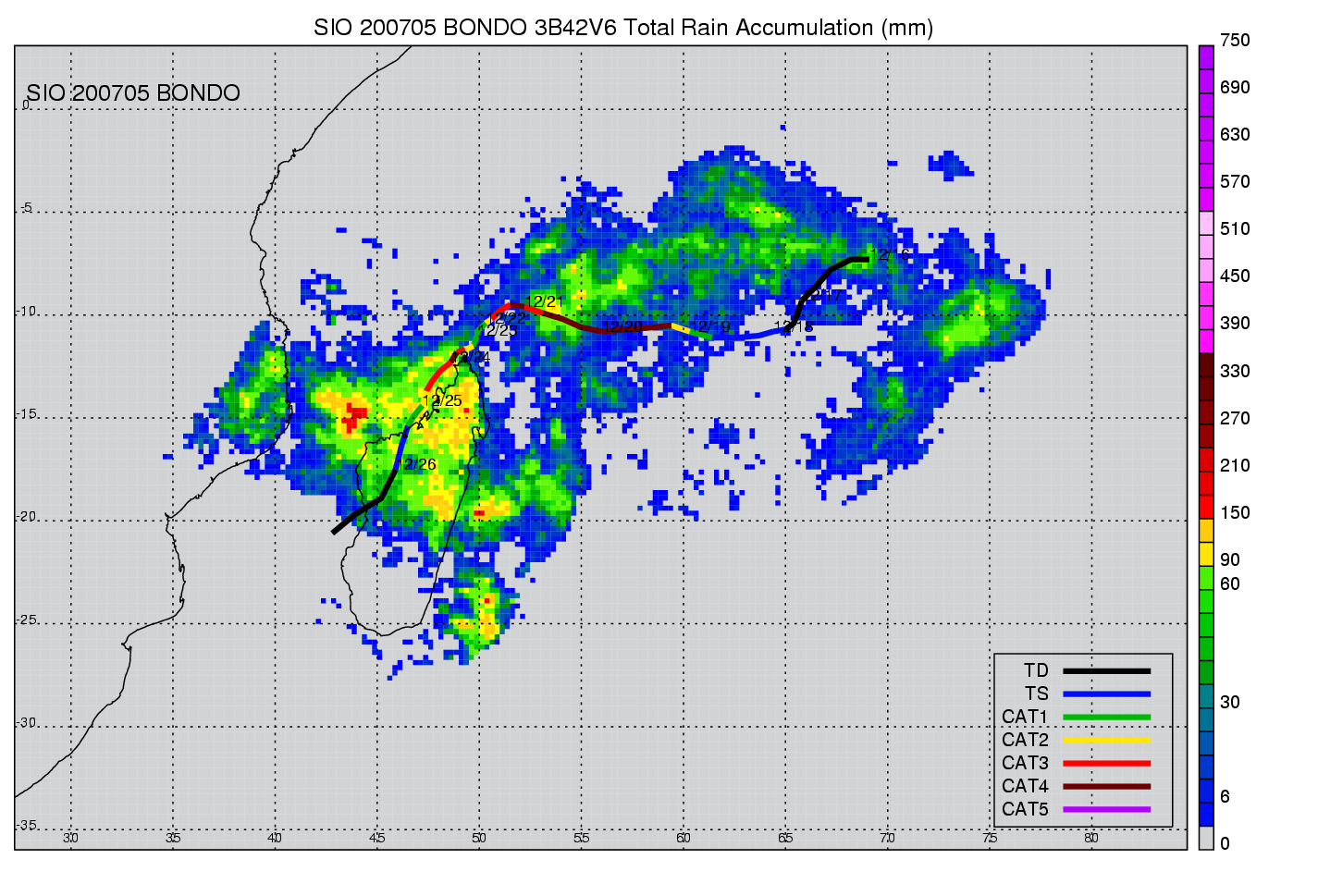Click the 50 longitude axis label

click(478, 839)
